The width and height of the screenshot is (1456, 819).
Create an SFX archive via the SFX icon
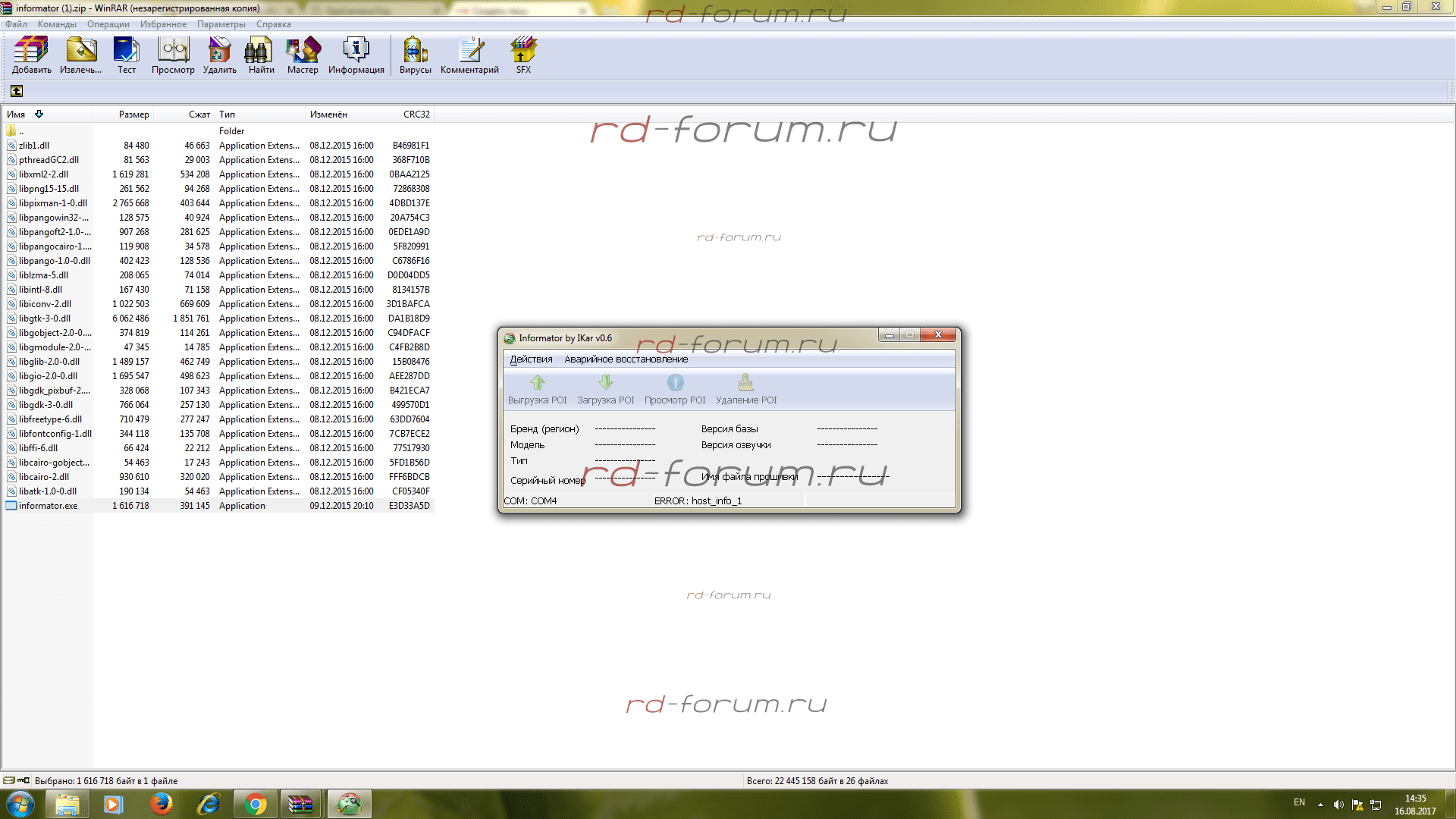tap(523, 55)
